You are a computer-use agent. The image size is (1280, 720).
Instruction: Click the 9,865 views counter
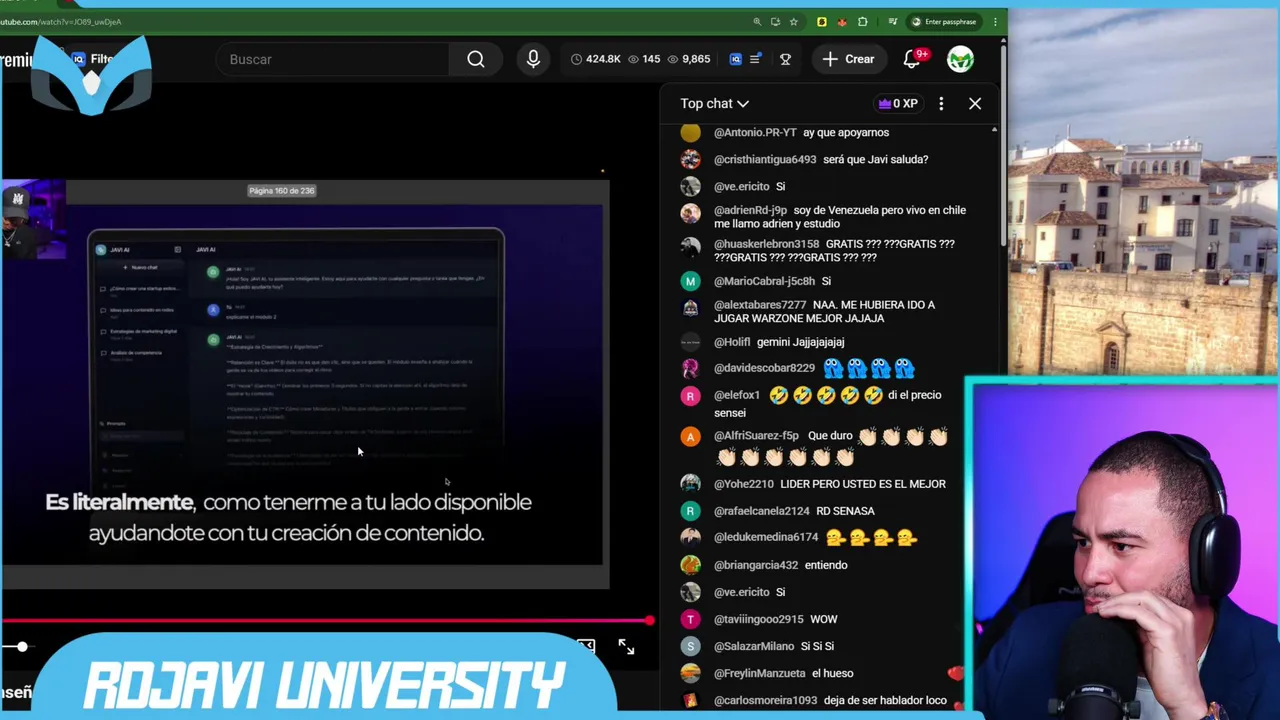pos(688,59)
